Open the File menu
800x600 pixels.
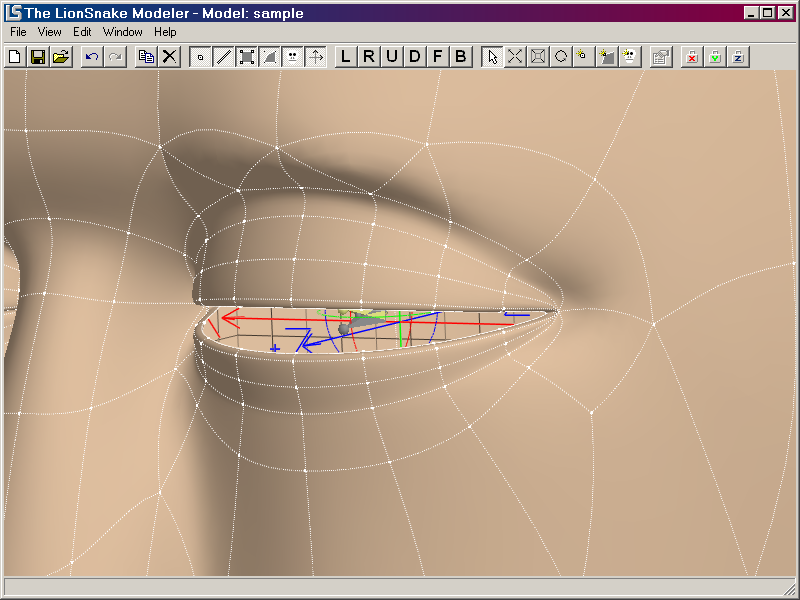click(x=18, y=32)
